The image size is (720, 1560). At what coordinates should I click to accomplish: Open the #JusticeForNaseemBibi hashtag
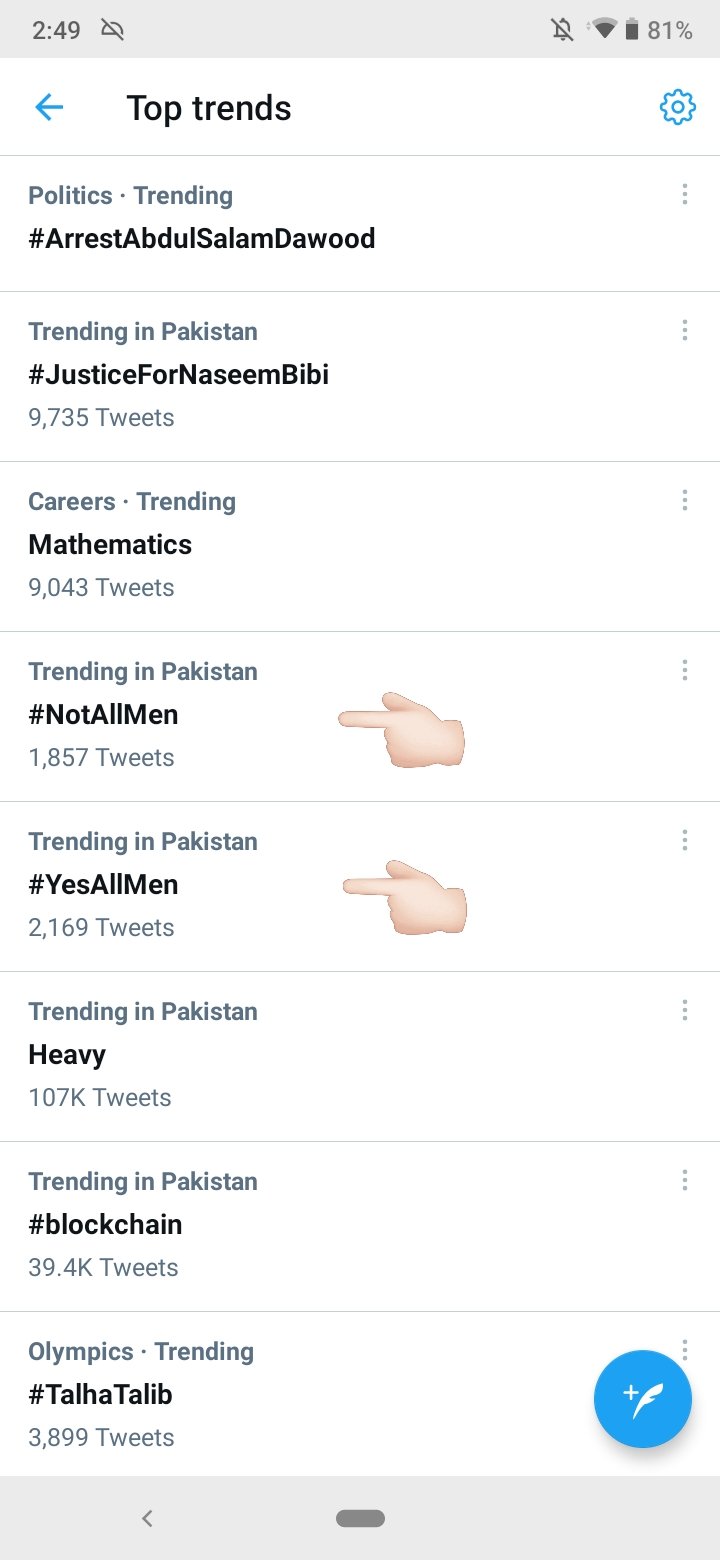360,377
